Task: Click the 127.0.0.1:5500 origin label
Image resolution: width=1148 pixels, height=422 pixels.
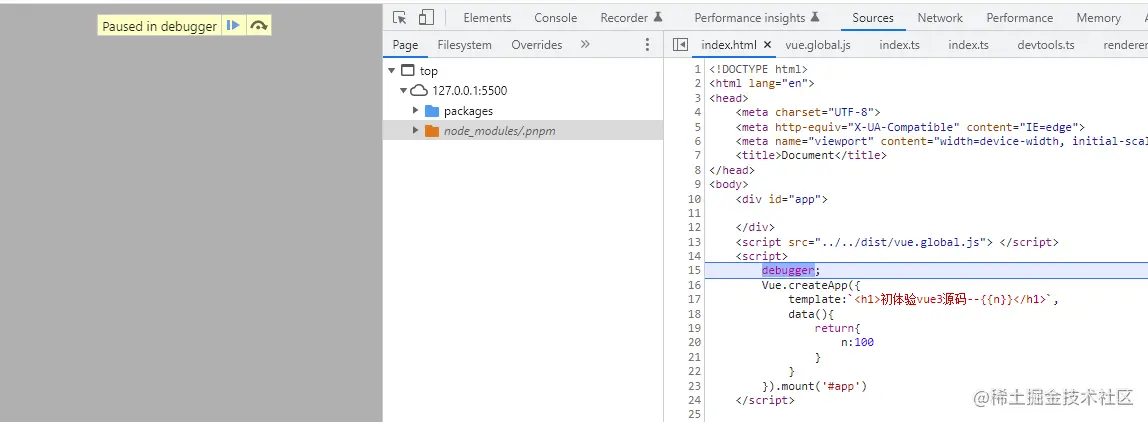Action: click(469, 91)
